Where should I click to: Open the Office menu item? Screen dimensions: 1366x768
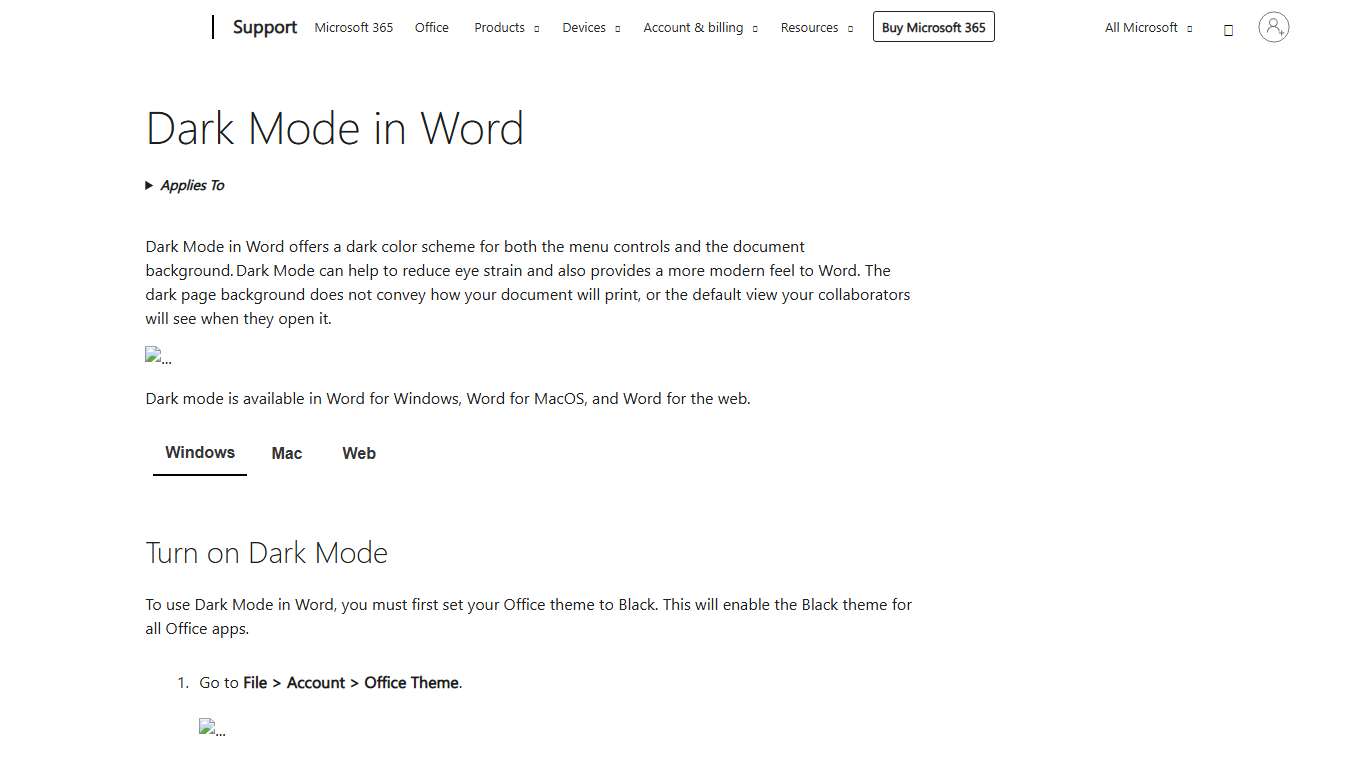click(431, 27)
